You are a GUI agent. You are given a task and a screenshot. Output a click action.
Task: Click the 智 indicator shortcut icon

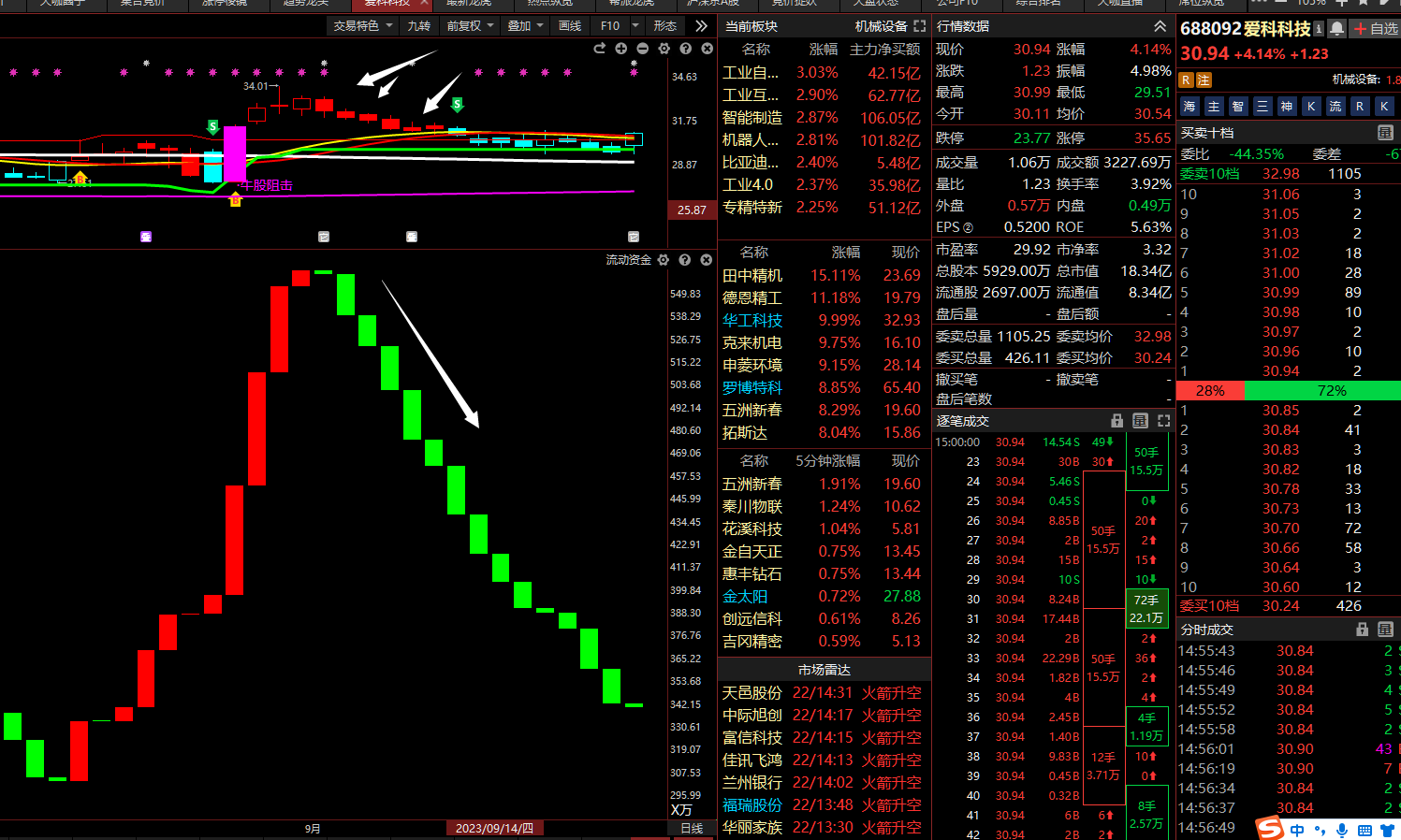(x=1238, y=107)
